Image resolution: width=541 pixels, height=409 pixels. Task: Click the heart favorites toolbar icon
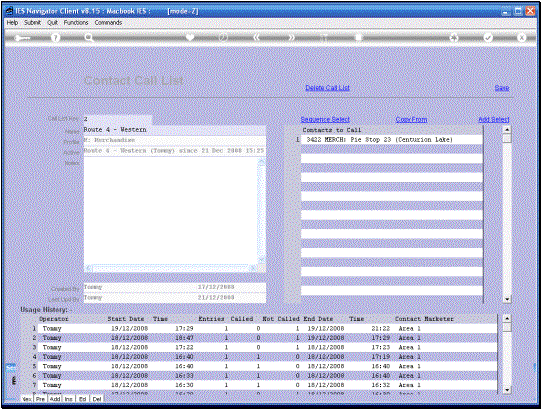click(190, 38)
